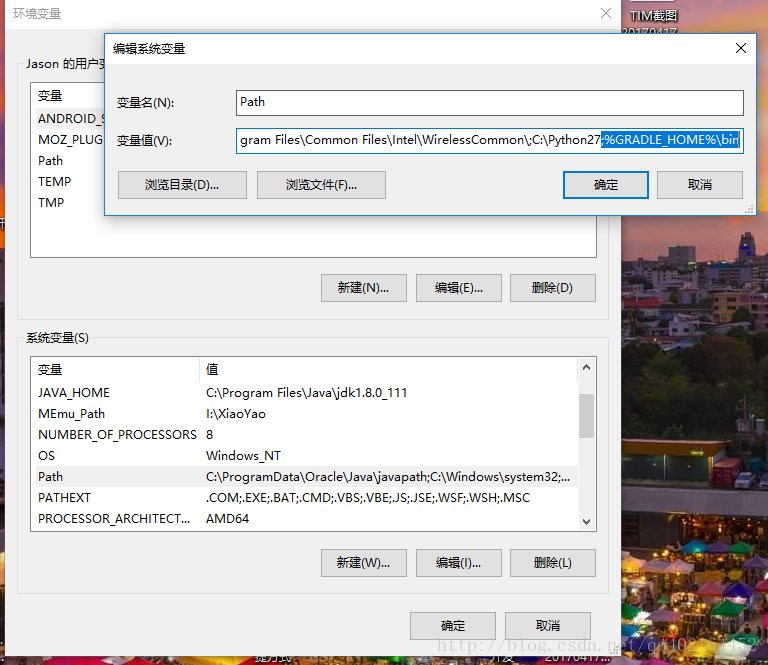The height and width of the screenshot is (665, 768).
Task: Click 删除(D) under user variables
Action: point(552,288)
